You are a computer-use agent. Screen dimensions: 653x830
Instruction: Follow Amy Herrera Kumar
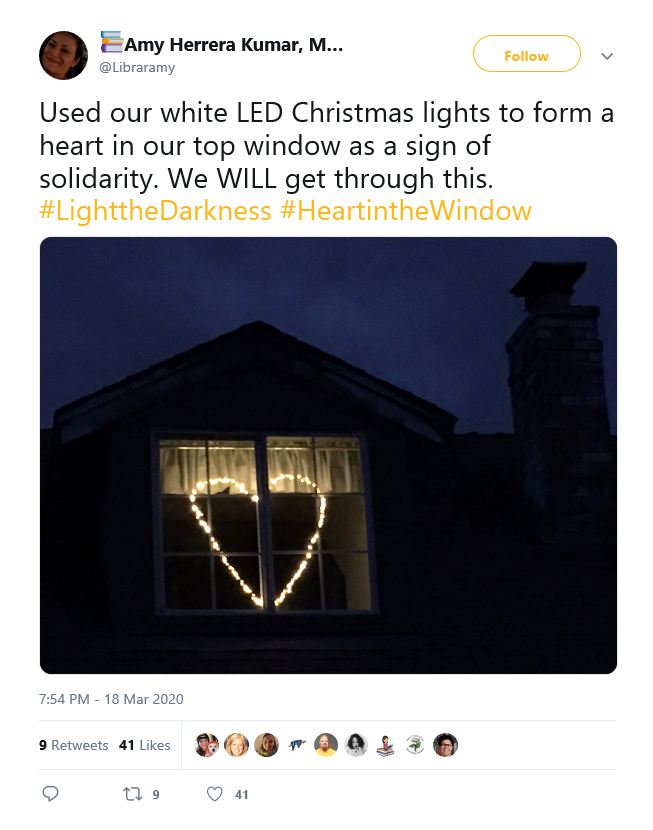pyautogui.click(x=526, y=55)
